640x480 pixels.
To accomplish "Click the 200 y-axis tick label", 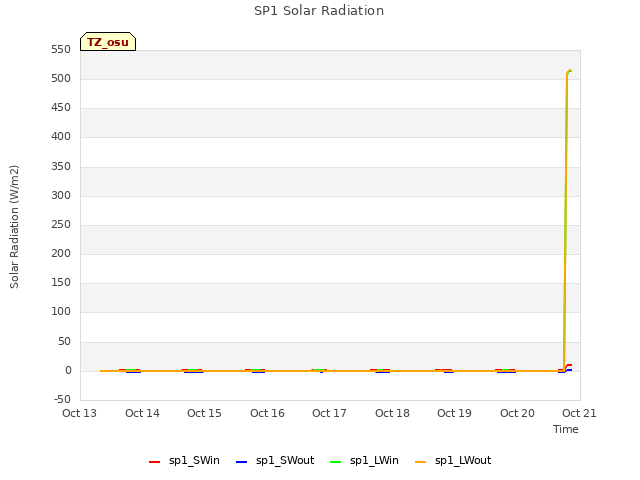I will (x=61, y=253).
